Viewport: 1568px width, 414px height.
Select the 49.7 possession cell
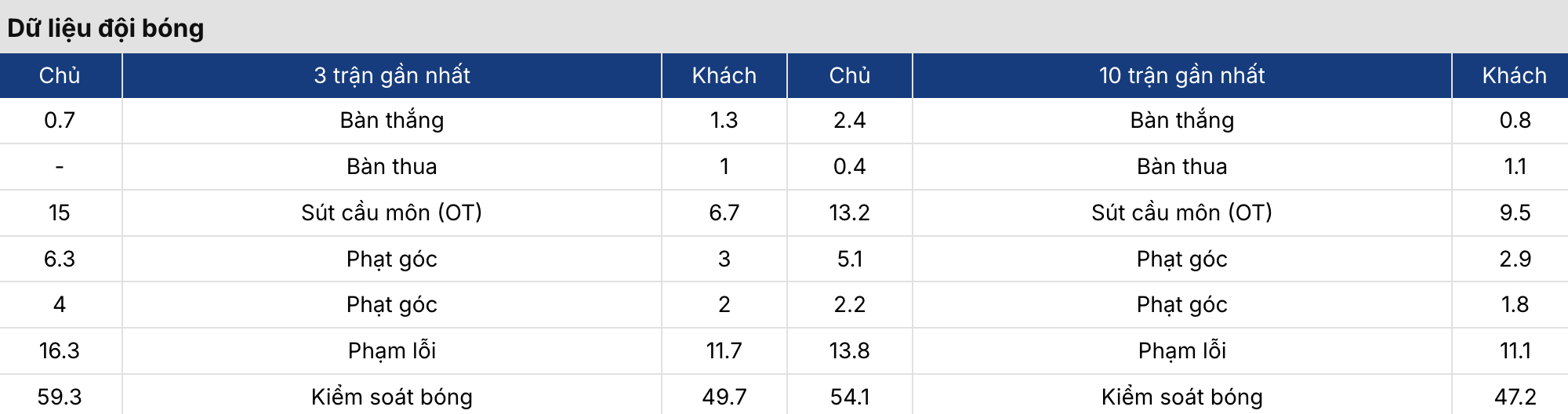724,397
